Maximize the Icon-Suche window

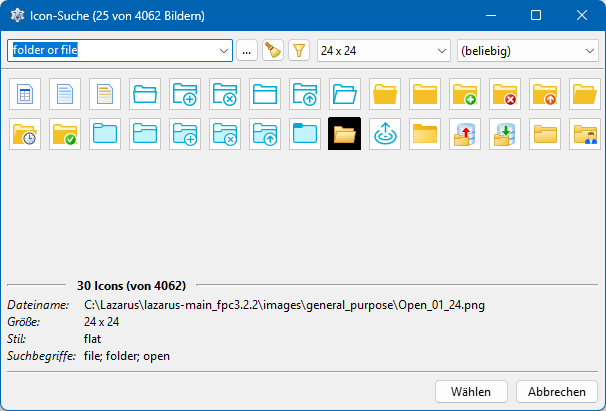536,15
